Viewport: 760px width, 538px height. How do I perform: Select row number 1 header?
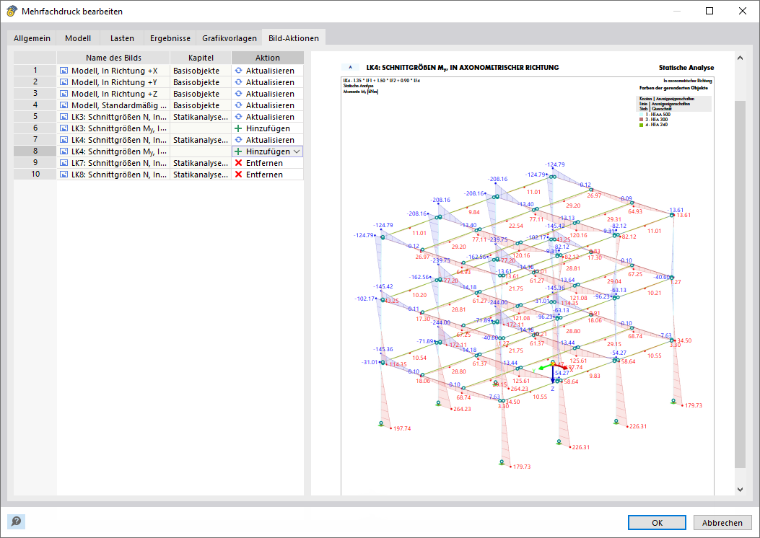coord(35,71)
